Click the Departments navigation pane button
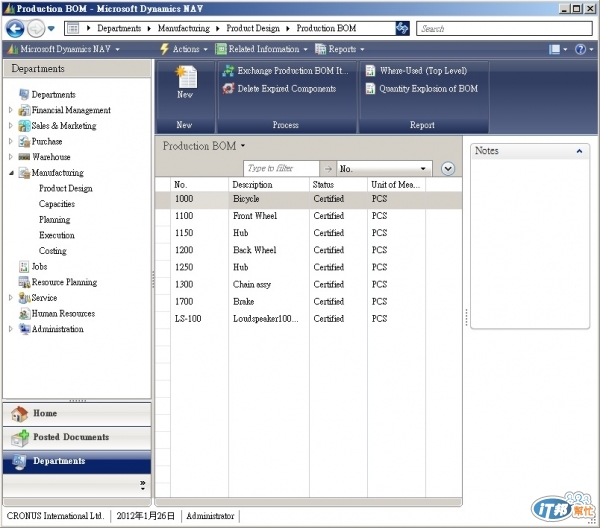Screen dimensions: 600x528 (x=77, y=462)
